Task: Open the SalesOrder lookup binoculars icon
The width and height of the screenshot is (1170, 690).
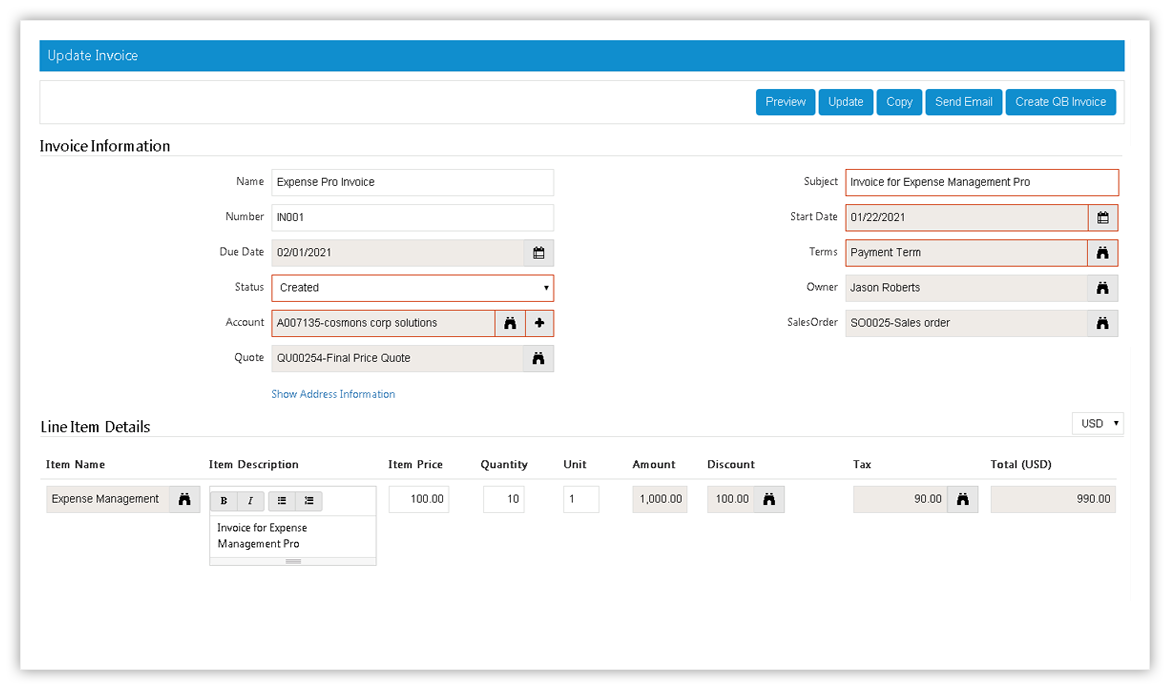Action: 1102,323
